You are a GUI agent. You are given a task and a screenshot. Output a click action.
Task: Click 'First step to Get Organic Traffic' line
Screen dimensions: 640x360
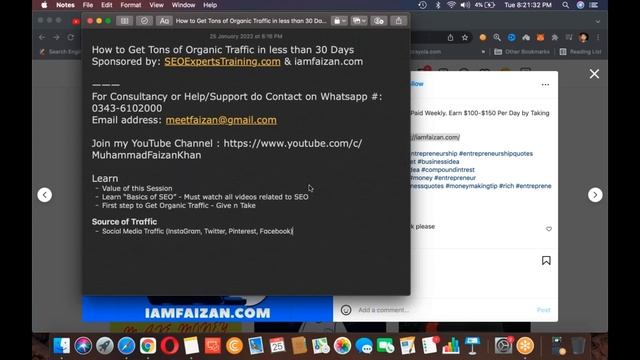pyautogui.click(x=179, y=205)
